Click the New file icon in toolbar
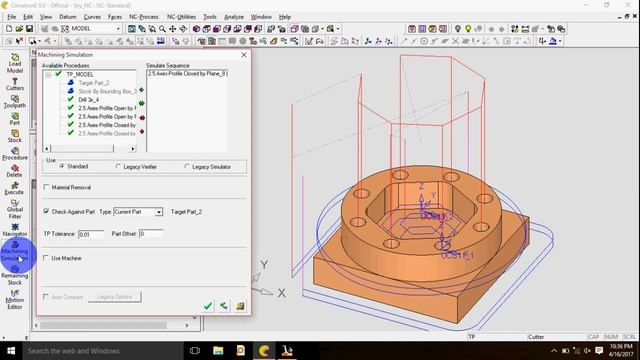This screenshot has width=640, height=360. point(9,29)
